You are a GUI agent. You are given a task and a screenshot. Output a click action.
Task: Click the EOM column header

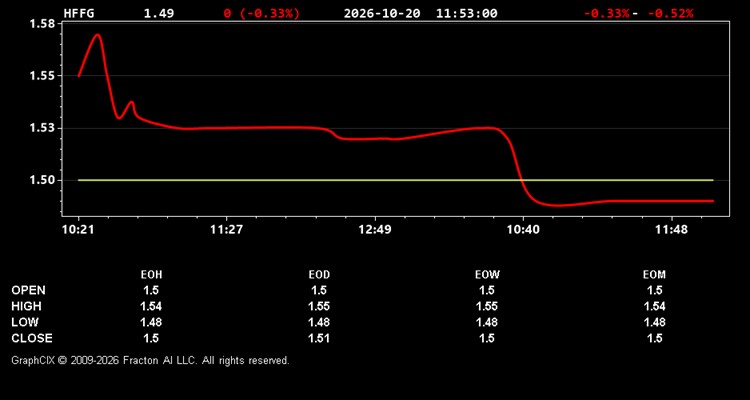pyautogui.click(x=654, y=275)
